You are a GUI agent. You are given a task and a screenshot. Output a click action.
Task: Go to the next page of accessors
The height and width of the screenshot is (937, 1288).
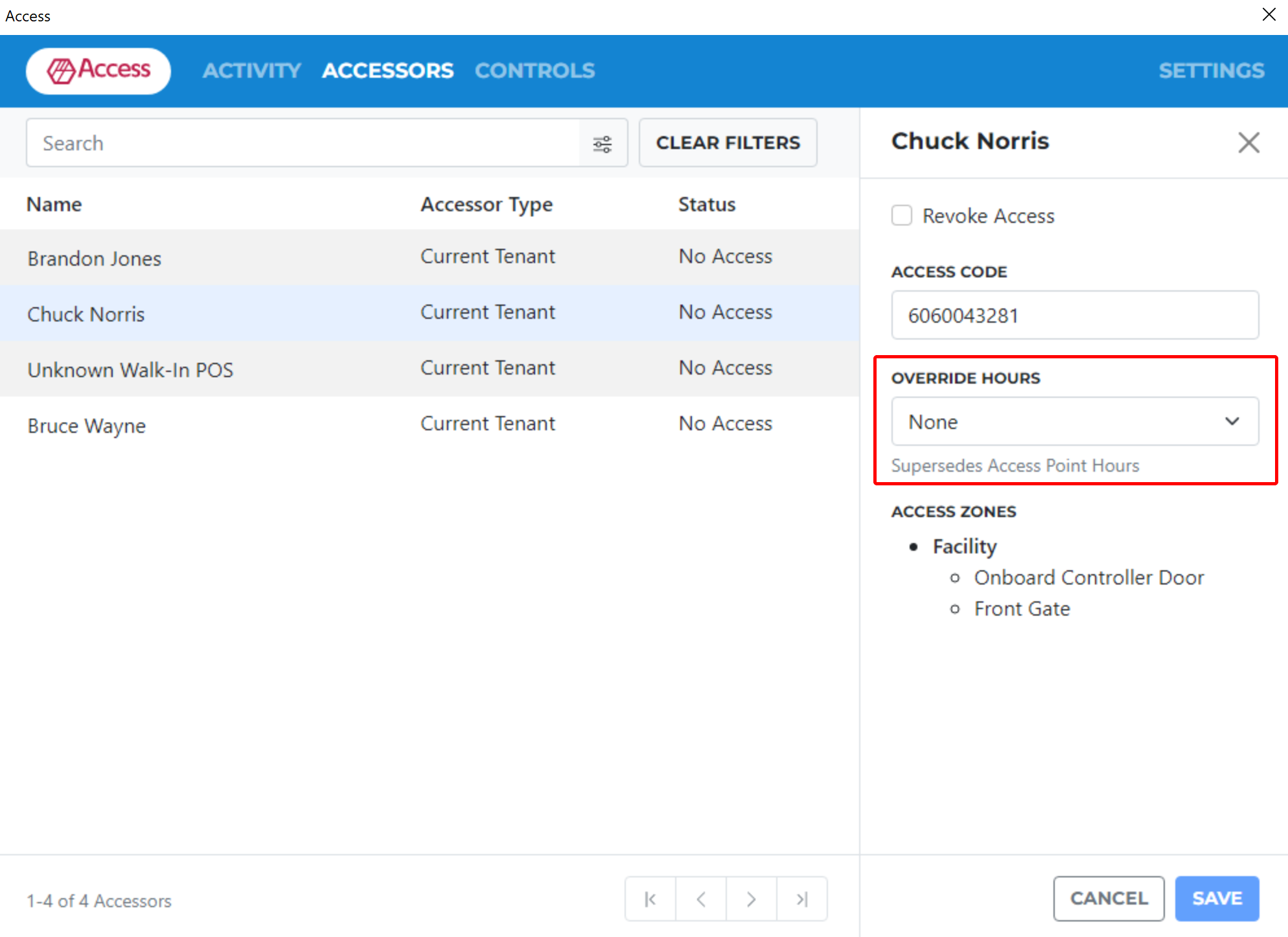[752, 899]
